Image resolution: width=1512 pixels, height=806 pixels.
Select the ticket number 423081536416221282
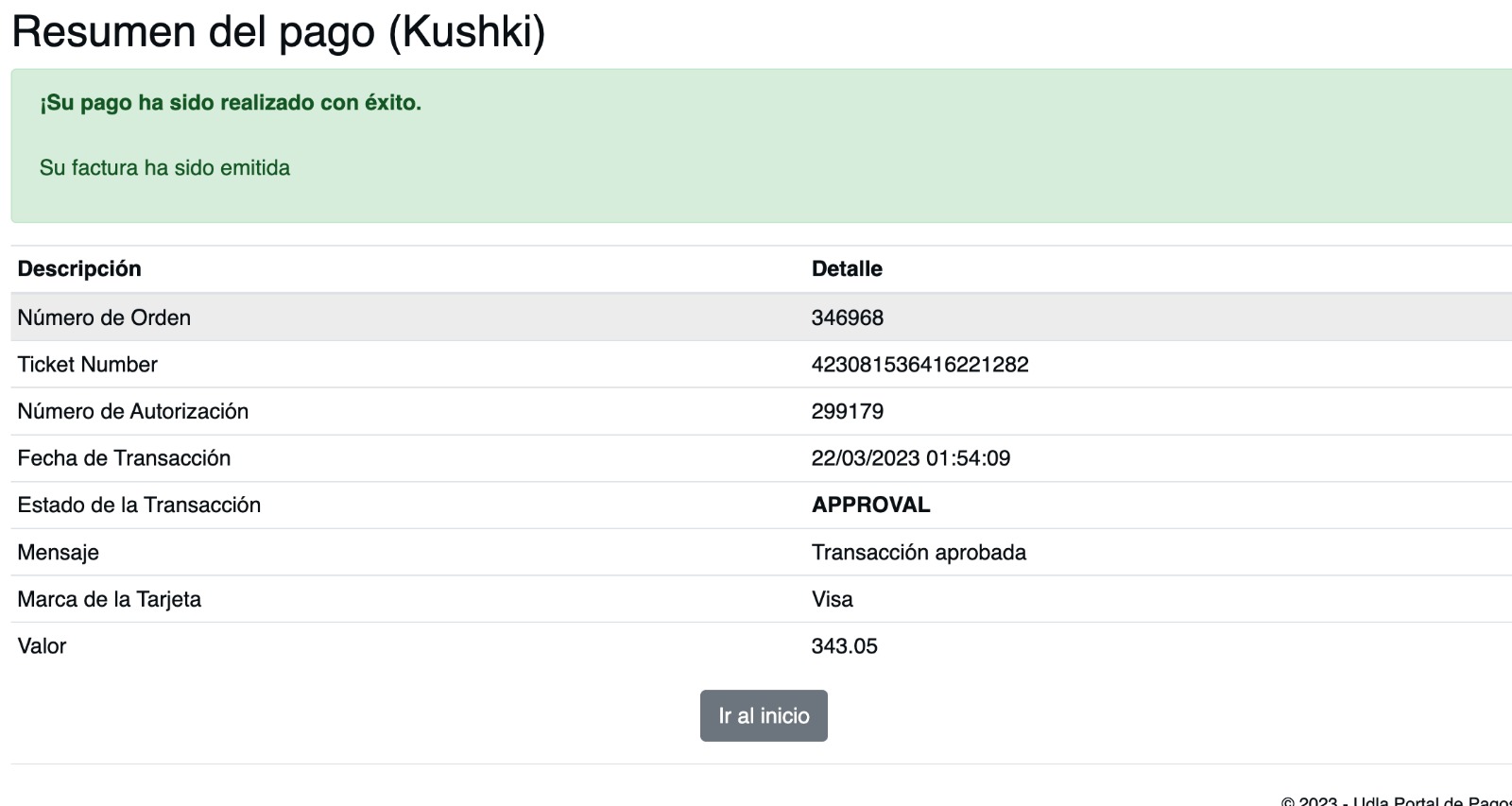coord(919,365)
